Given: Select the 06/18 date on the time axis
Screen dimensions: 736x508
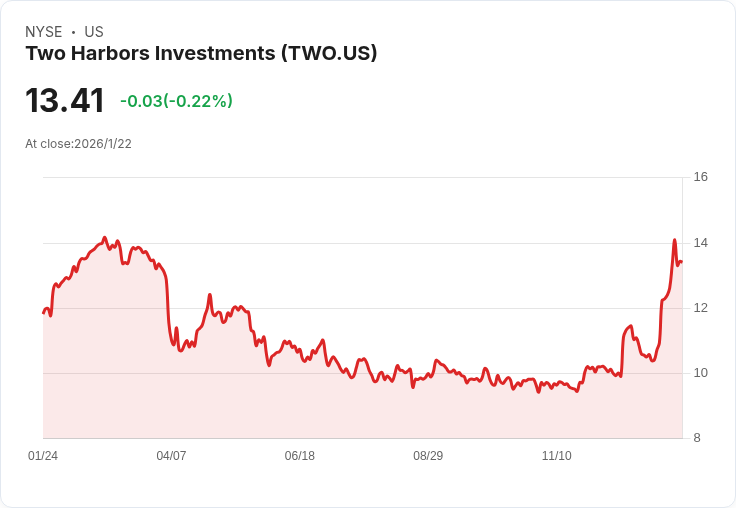Looking at the screenshot, I should click(299, 456).
